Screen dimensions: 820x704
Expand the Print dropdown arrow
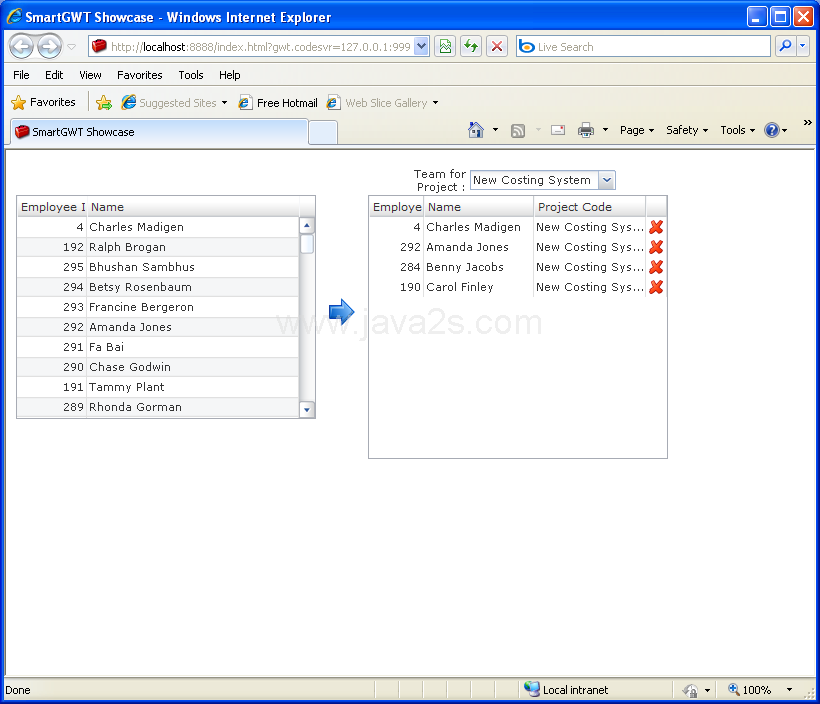click(605, 130)
